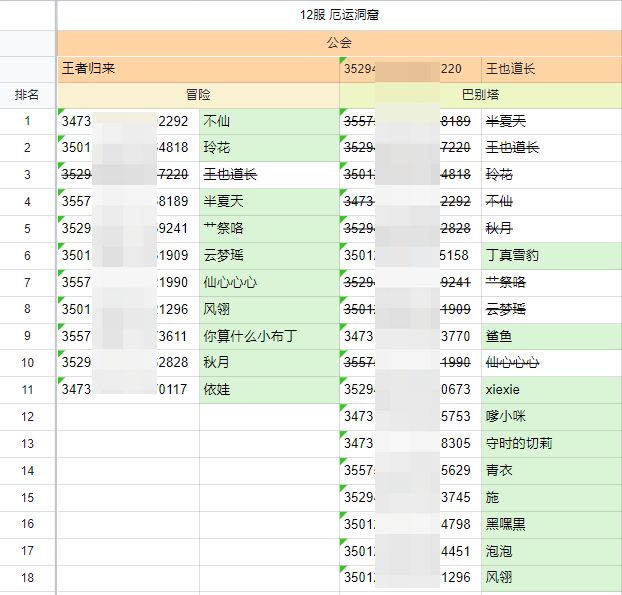Click the ID cell ending in 2292 in 冒险 column
This screenshot has width=622, height=595.
[128, 121]
